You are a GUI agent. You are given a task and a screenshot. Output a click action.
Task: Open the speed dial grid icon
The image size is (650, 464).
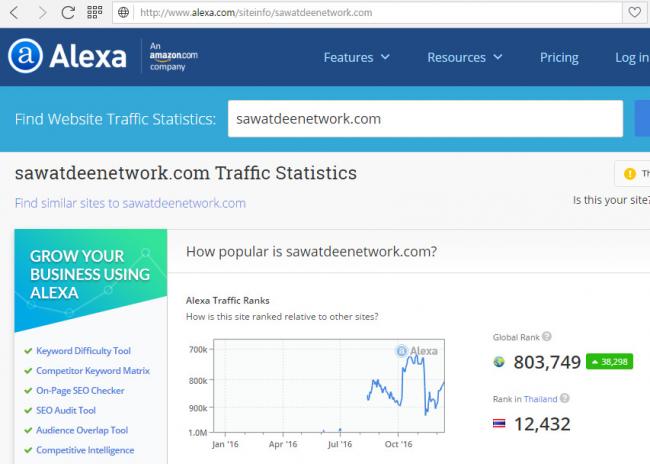pyautogui.click(x=95, y=12)
